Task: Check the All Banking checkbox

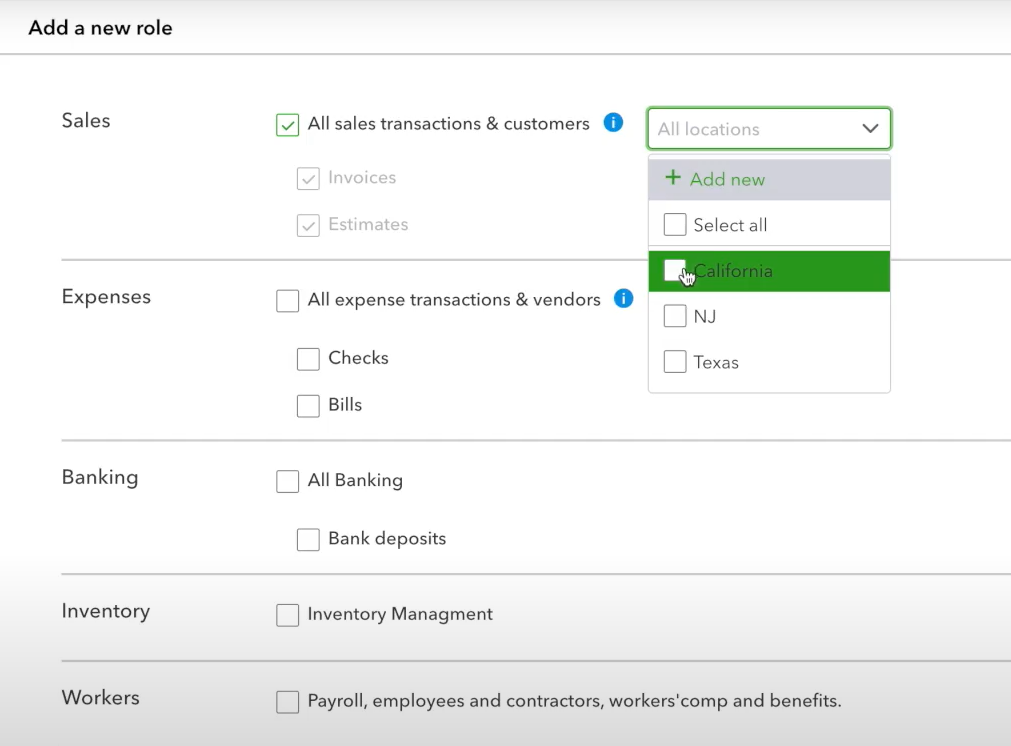Action: pyautogui.click(x=288, y=481)
